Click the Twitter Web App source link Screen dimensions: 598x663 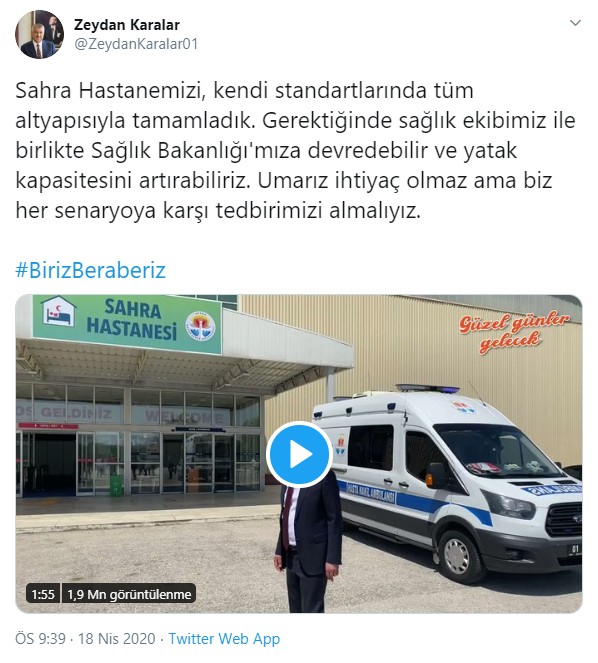point(224,638)
